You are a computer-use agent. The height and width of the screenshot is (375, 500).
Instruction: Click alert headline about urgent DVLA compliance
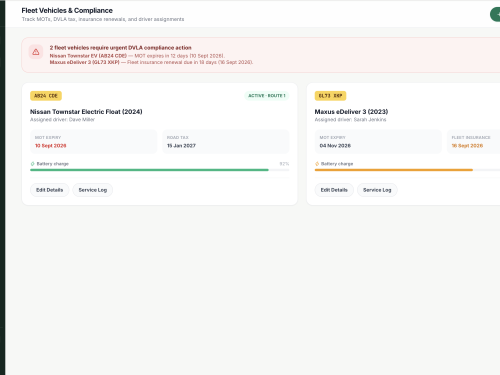pos(121,48)
